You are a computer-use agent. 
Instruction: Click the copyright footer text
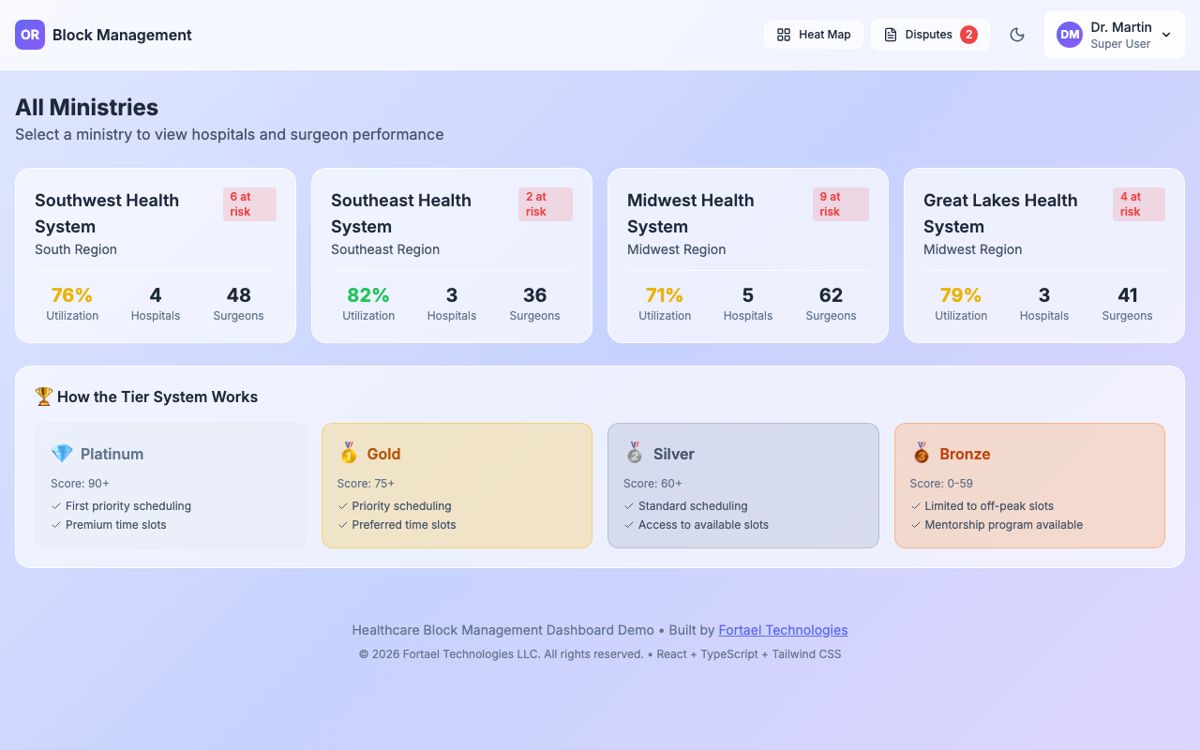click(x=600, y=654)
